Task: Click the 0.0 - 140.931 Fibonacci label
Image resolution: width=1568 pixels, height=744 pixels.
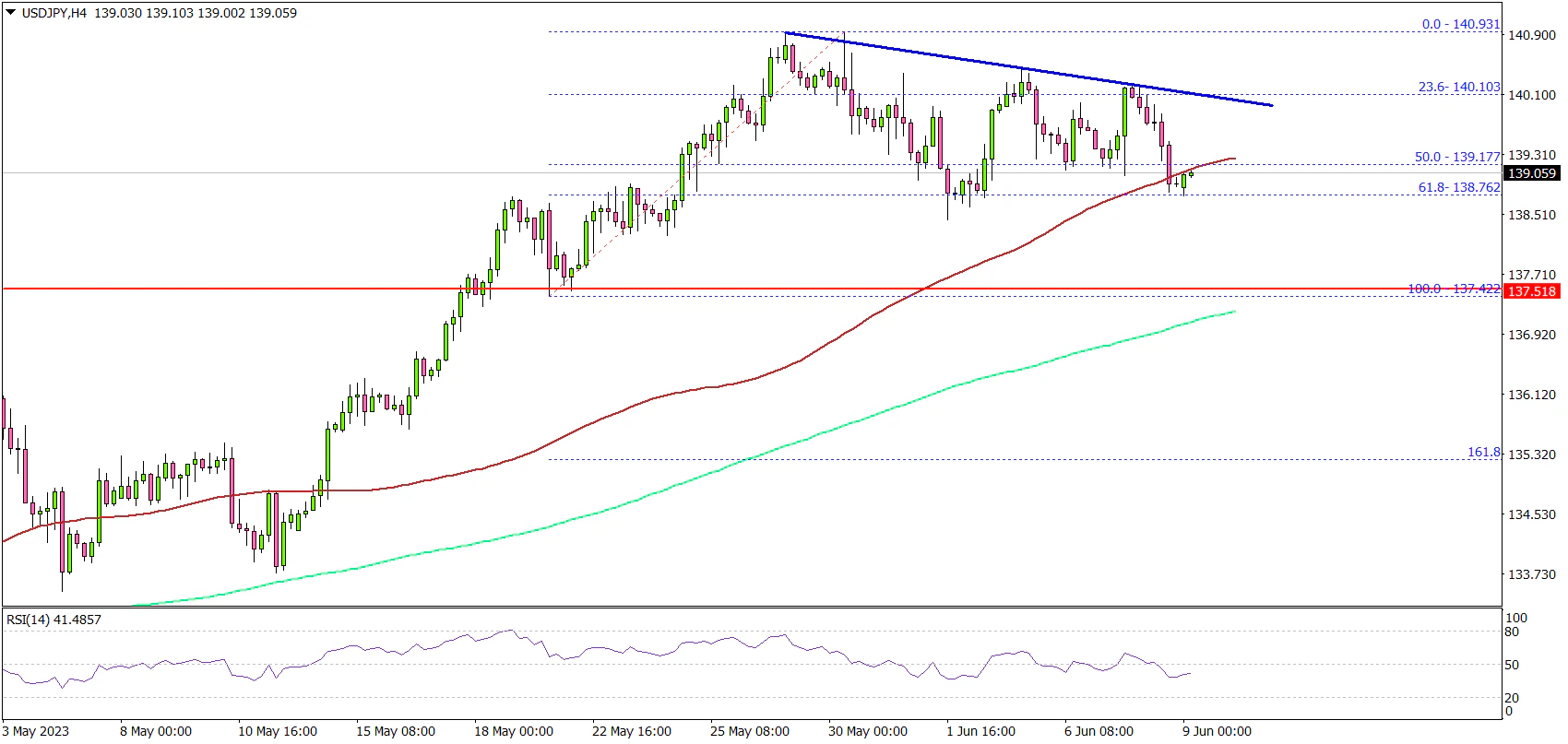Action: point(1460,25)
